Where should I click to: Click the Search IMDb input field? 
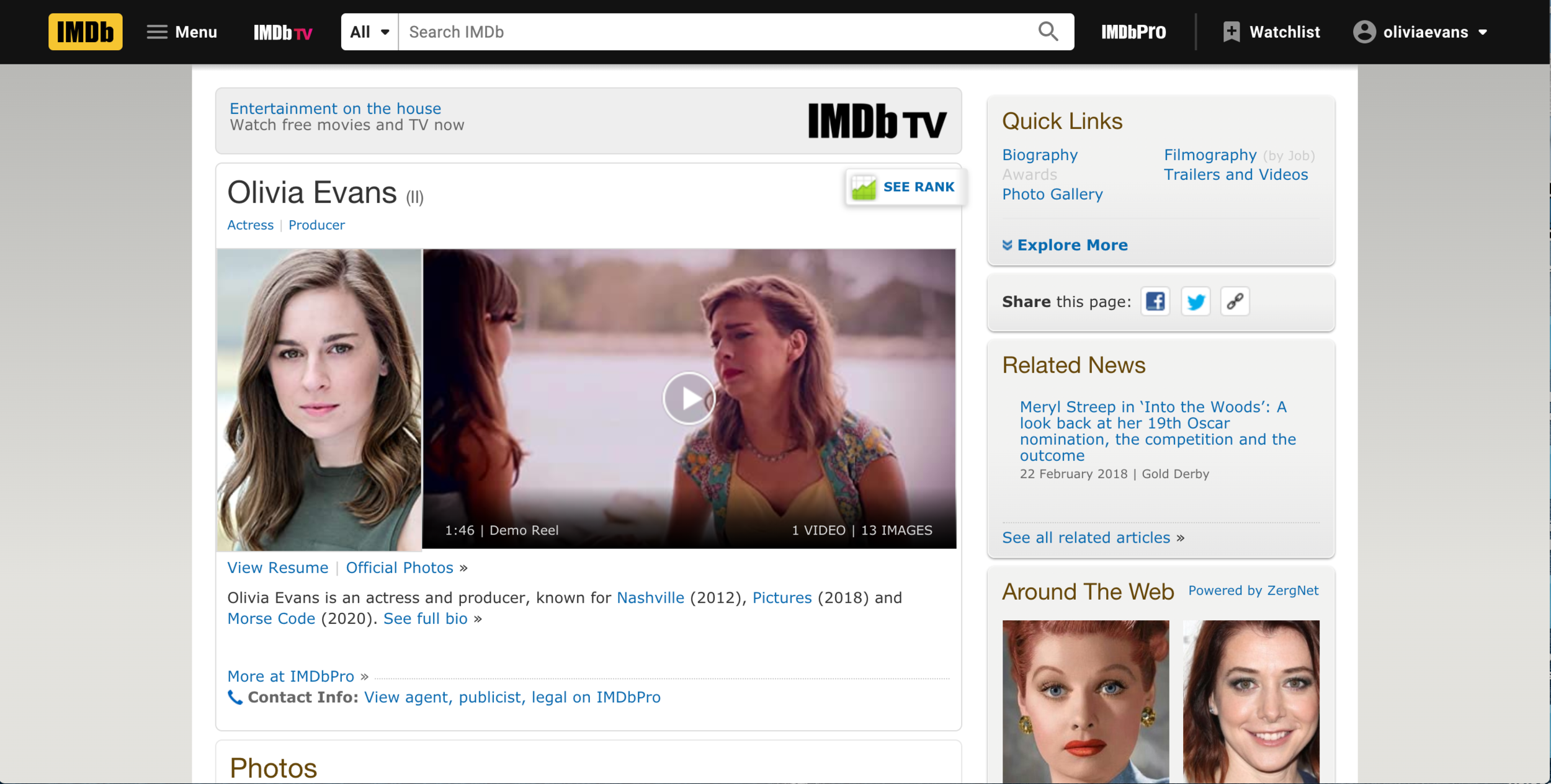pos(713,32)
